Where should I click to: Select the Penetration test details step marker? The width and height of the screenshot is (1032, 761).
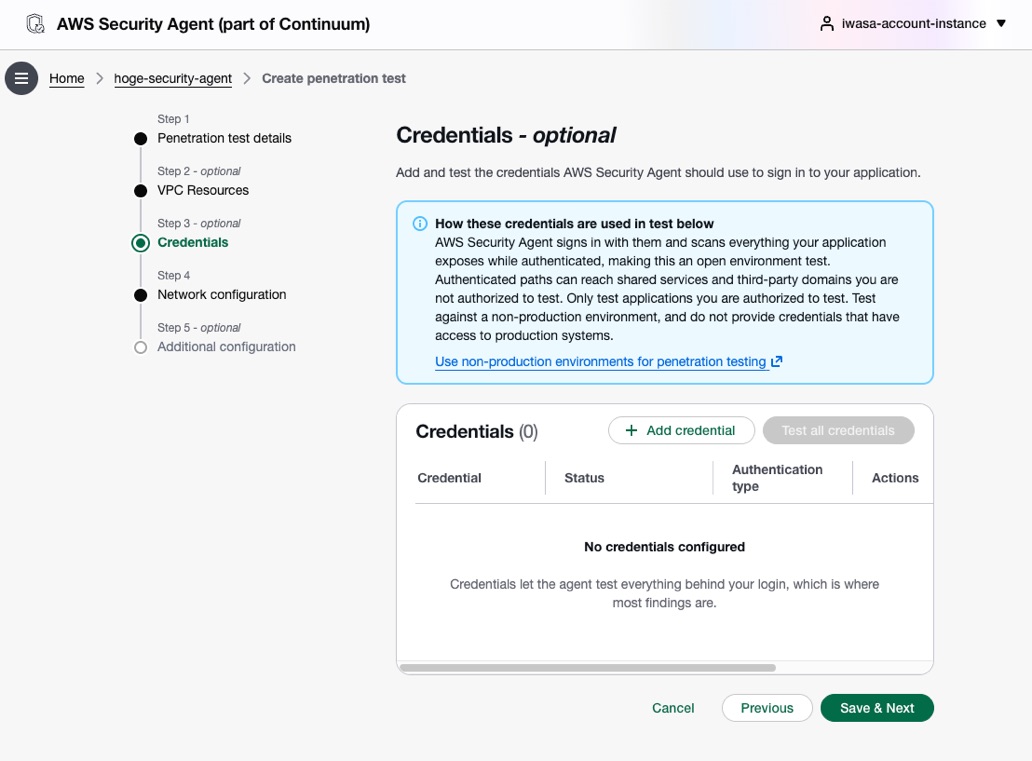[140, 139]
